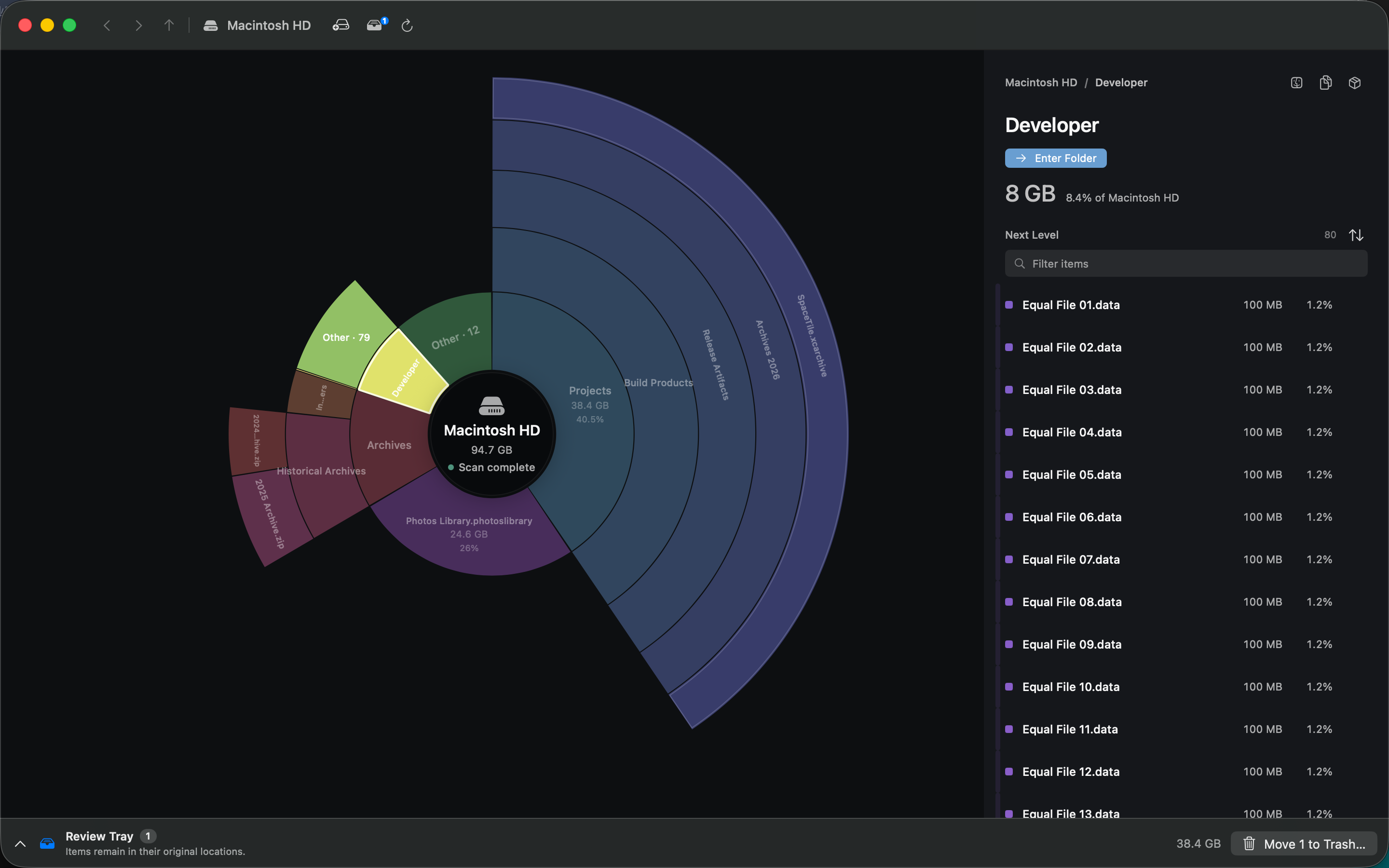This screenshot has height=868, width=1389.
Task: Click the drive icon in the toolbar title
Action: tap(211, 25)
